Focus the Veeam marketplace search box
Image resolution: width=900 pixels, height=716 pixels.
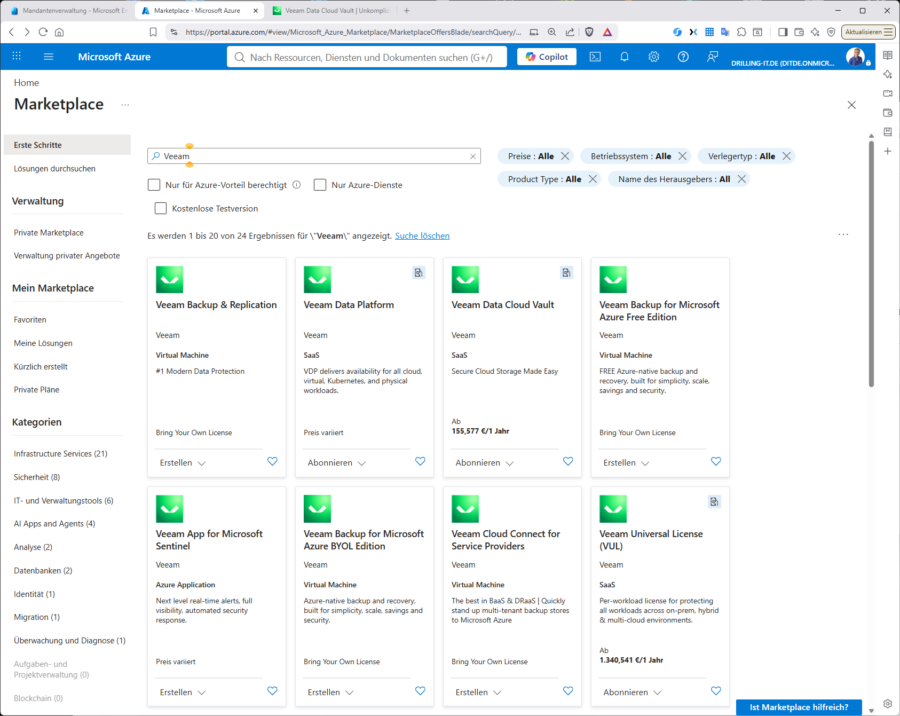coord(314,156)
